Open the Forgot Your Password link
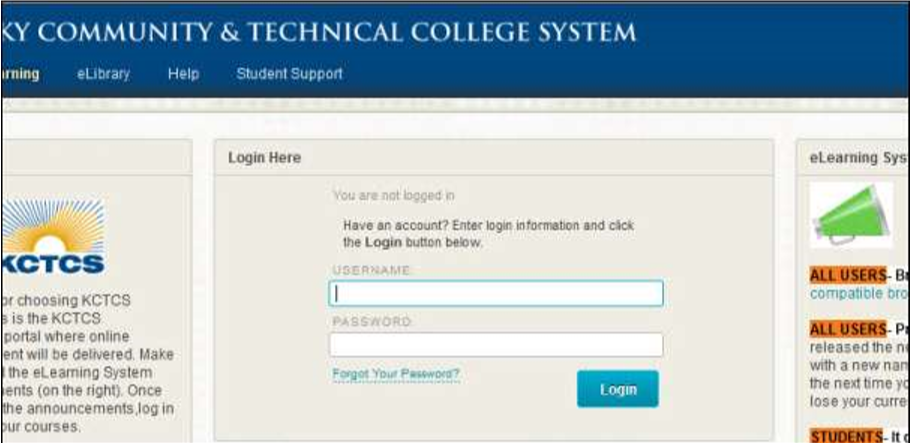The width and height of the screenshot is (910, 443). point(396,374)
